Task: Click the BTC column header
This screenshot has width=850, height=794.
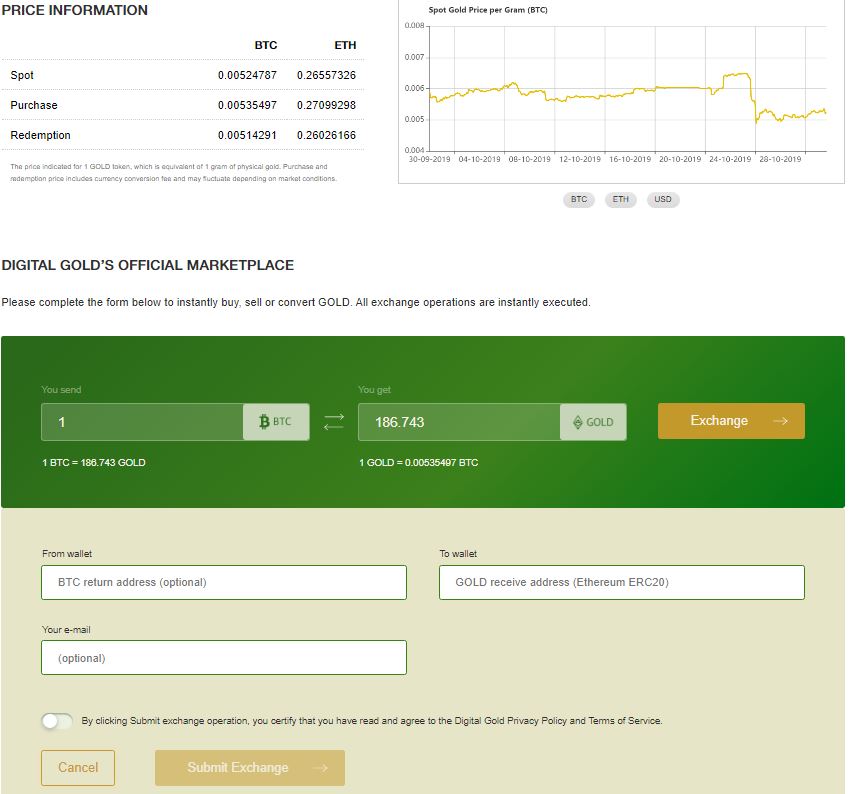Action: [266, 45]
